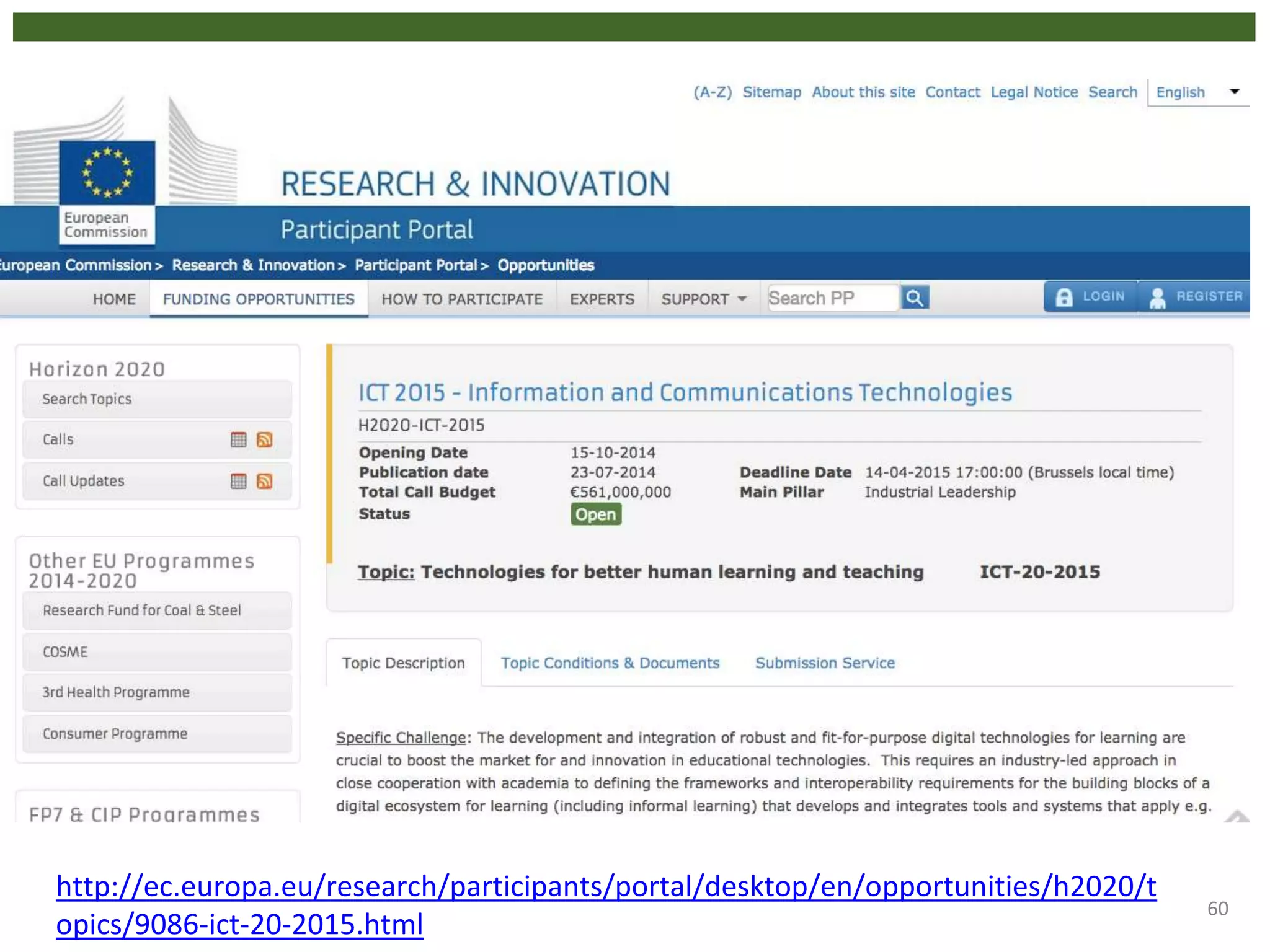Click into the Search PP field

[x=833, y=298]
